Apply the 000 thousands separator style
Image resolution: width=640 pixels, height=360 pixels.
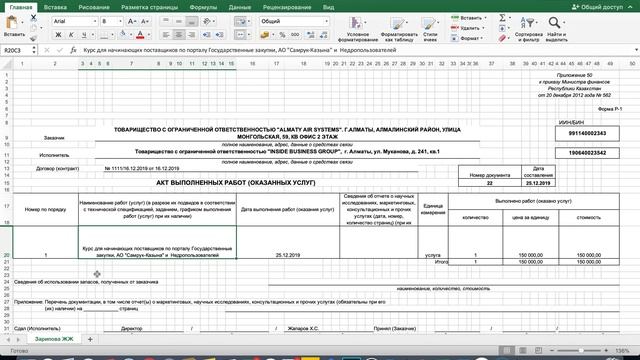pos(295,35)
